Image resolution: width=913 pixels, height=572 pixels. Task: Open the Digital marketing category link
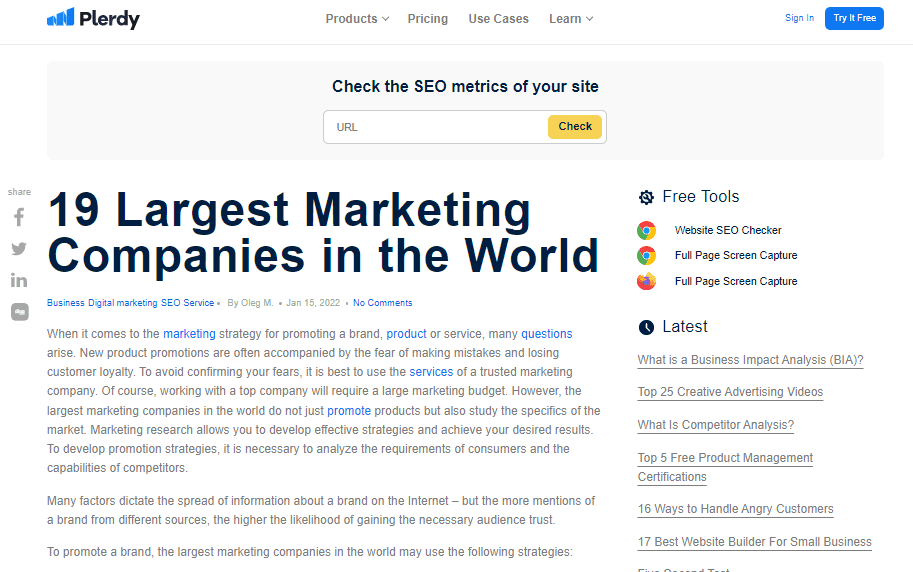pyautogui.click(x=123, y=303)
